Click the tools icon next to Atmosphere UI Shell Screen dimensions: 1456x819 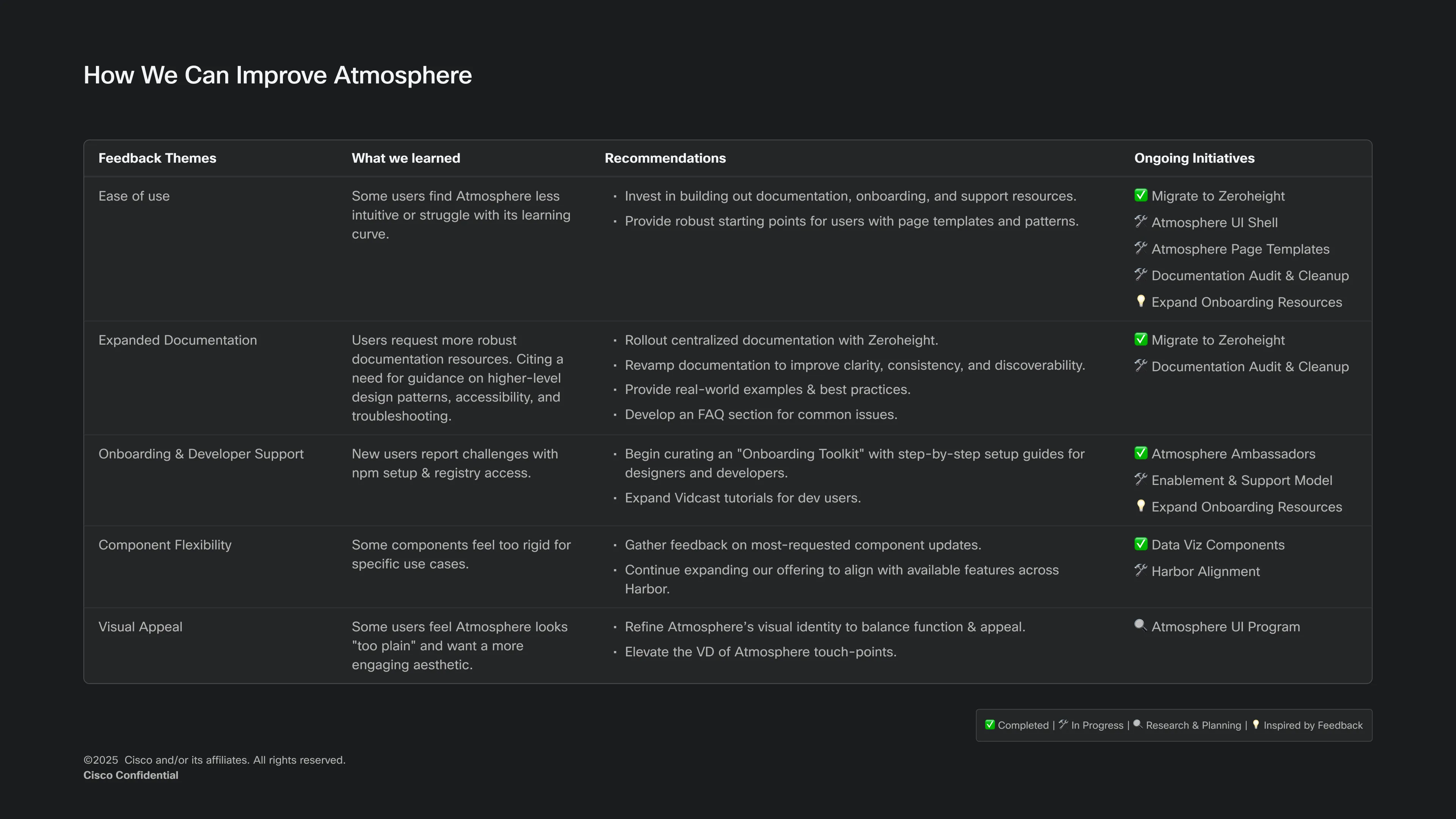pyautogui.click(x=1141, y=221)
